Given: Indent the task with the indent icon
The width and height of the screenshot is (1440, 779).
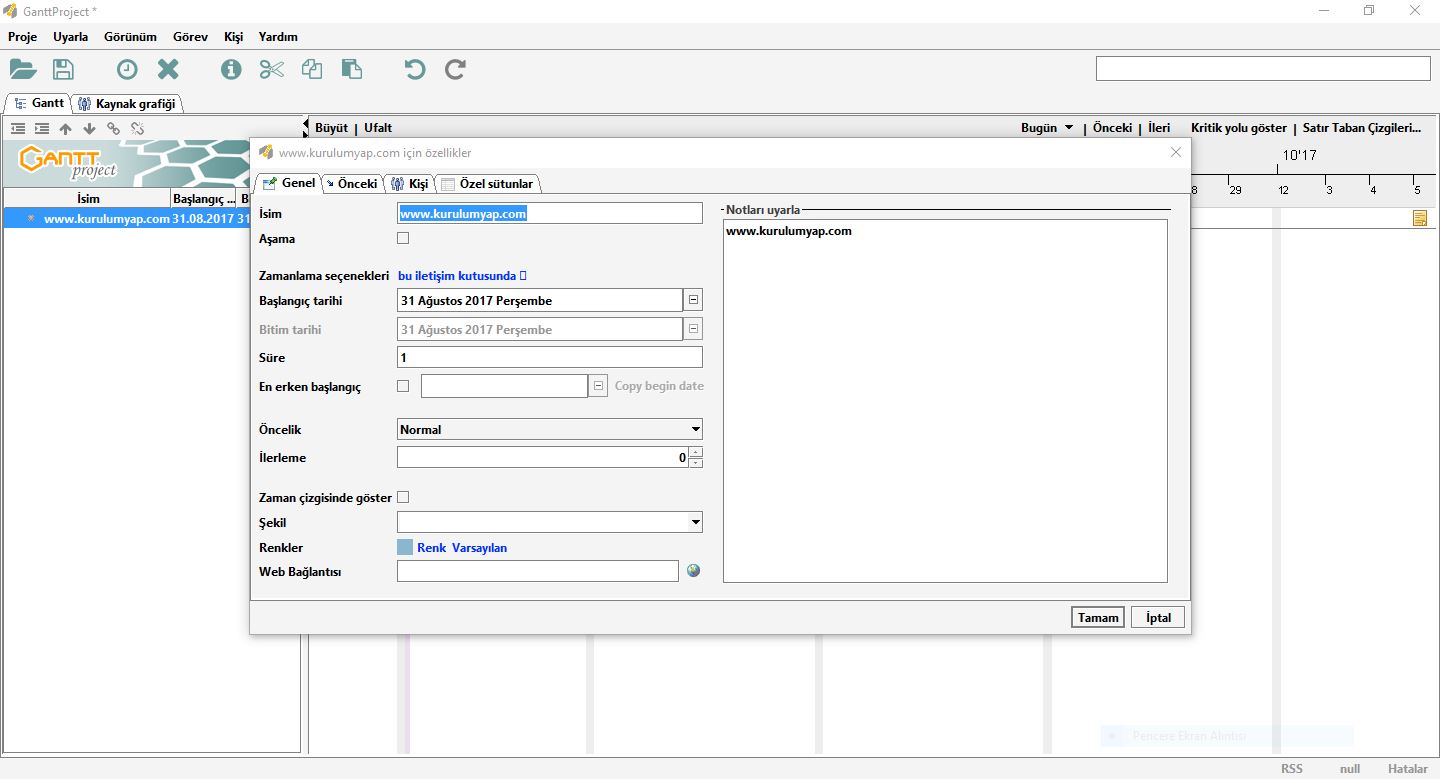Looking at the screenshot, I should point(42,128).
